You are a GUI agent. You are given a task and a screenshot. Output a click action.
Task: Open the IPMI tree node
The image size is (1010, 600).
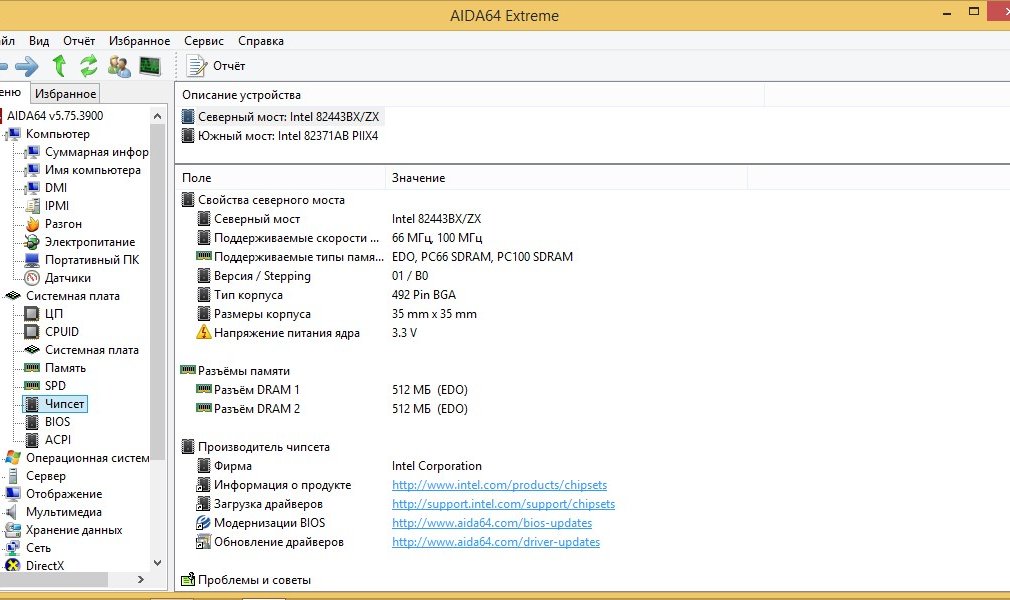point(57,206)
